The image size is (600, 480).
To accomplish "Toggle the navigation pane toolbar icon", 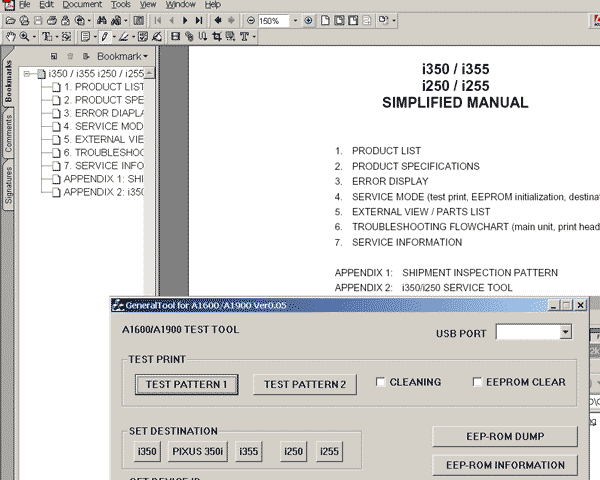I will [139, 20].
